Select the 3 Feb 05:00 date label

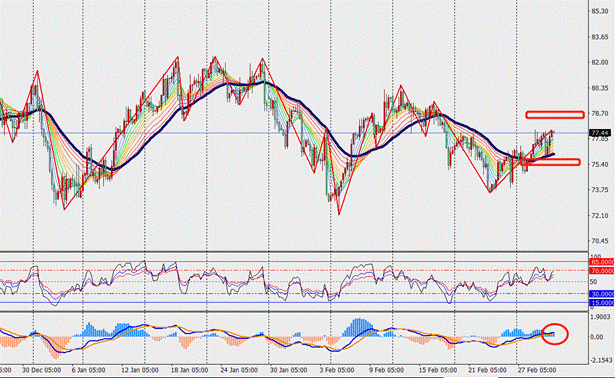[337, 370]
